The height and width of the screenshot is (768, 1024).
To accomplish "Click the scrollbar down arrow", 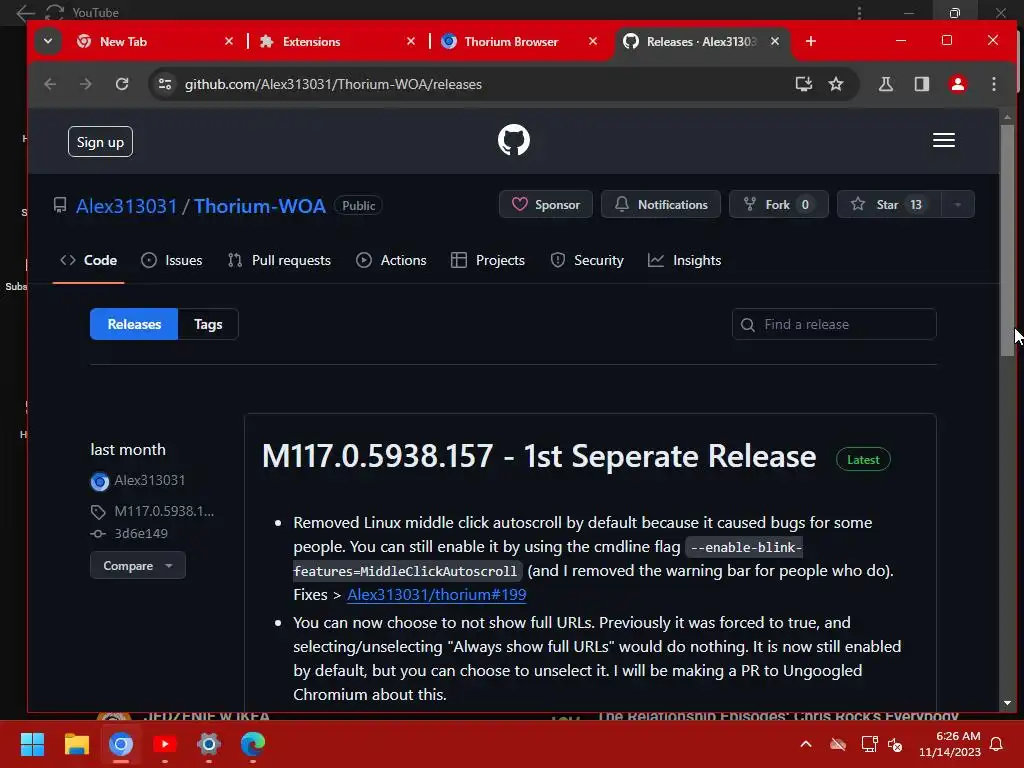I will click(1007, 703).
